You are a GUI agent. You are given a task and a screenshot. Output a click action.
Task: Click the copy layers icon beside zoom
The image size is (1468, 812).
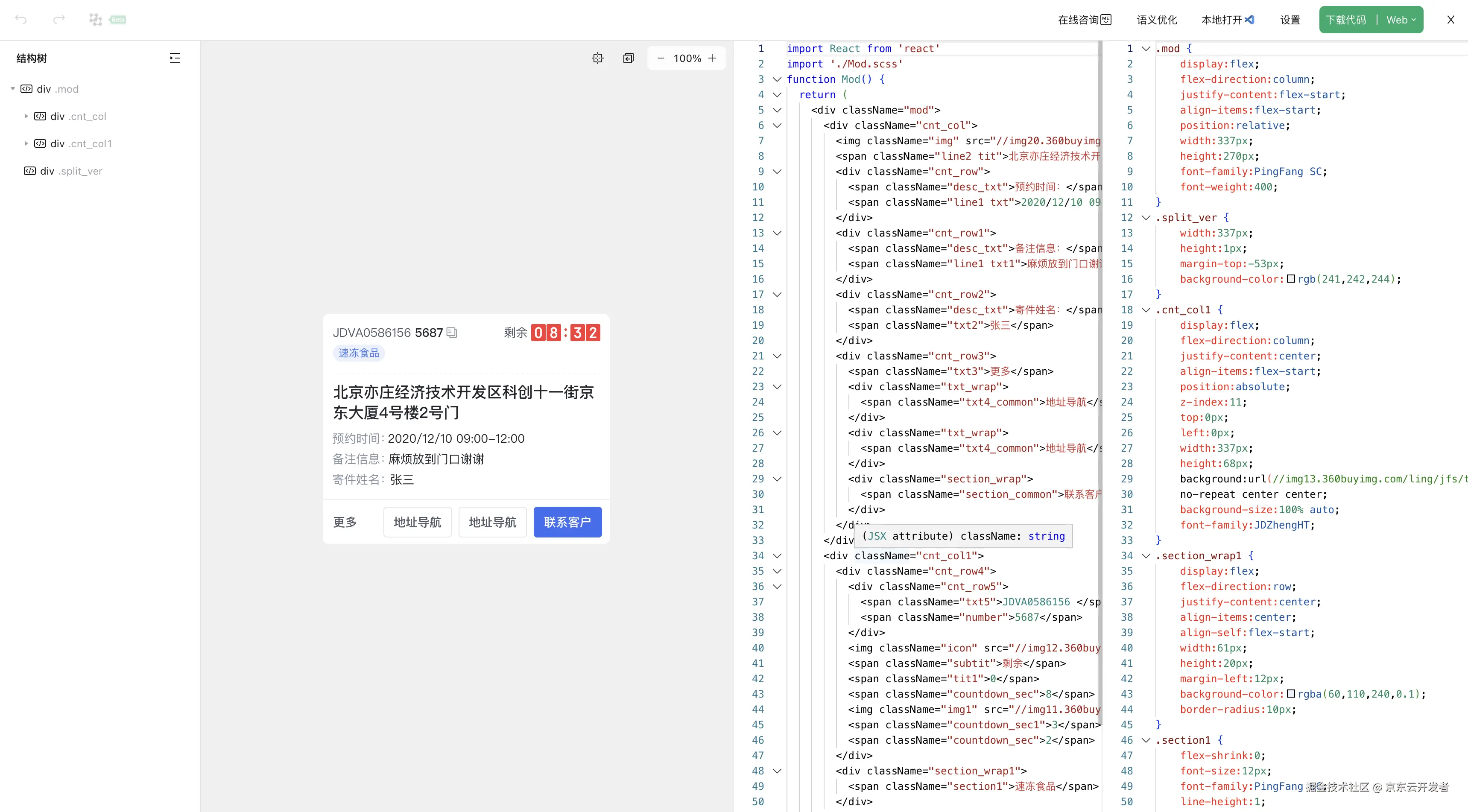(628, 58)
